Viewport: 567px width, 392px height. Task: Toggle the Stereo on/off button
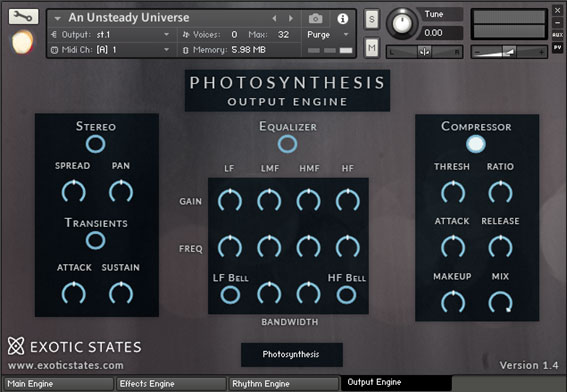pos(95,144)
